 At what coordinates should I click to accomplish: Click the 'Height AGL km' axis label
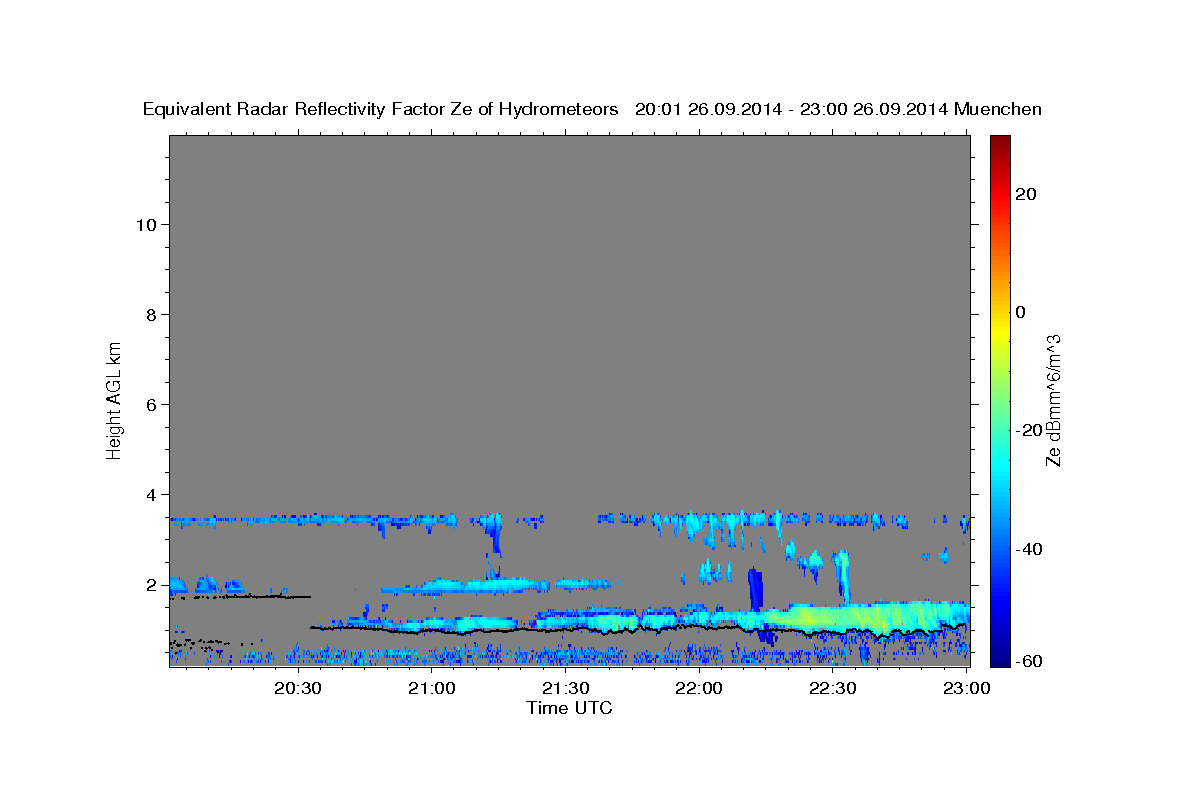[115, 399]
